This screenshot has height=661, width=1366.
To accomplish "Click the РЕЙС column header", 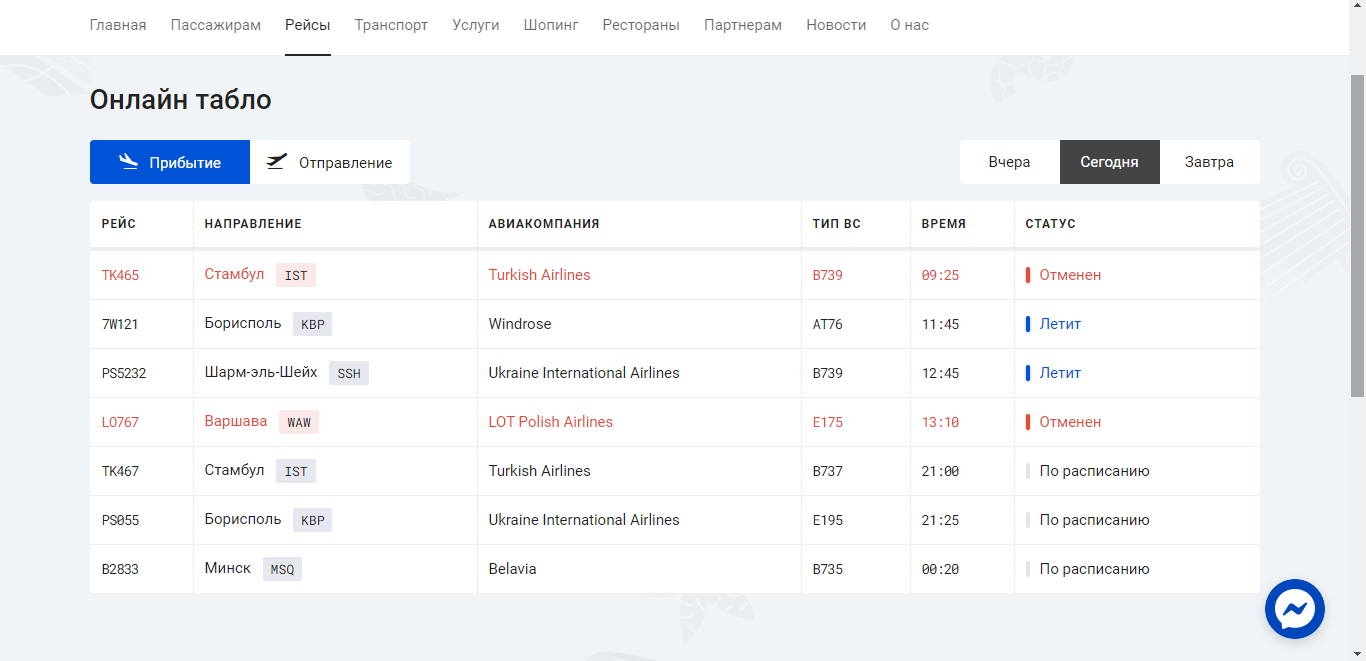I will coord(119,224).
